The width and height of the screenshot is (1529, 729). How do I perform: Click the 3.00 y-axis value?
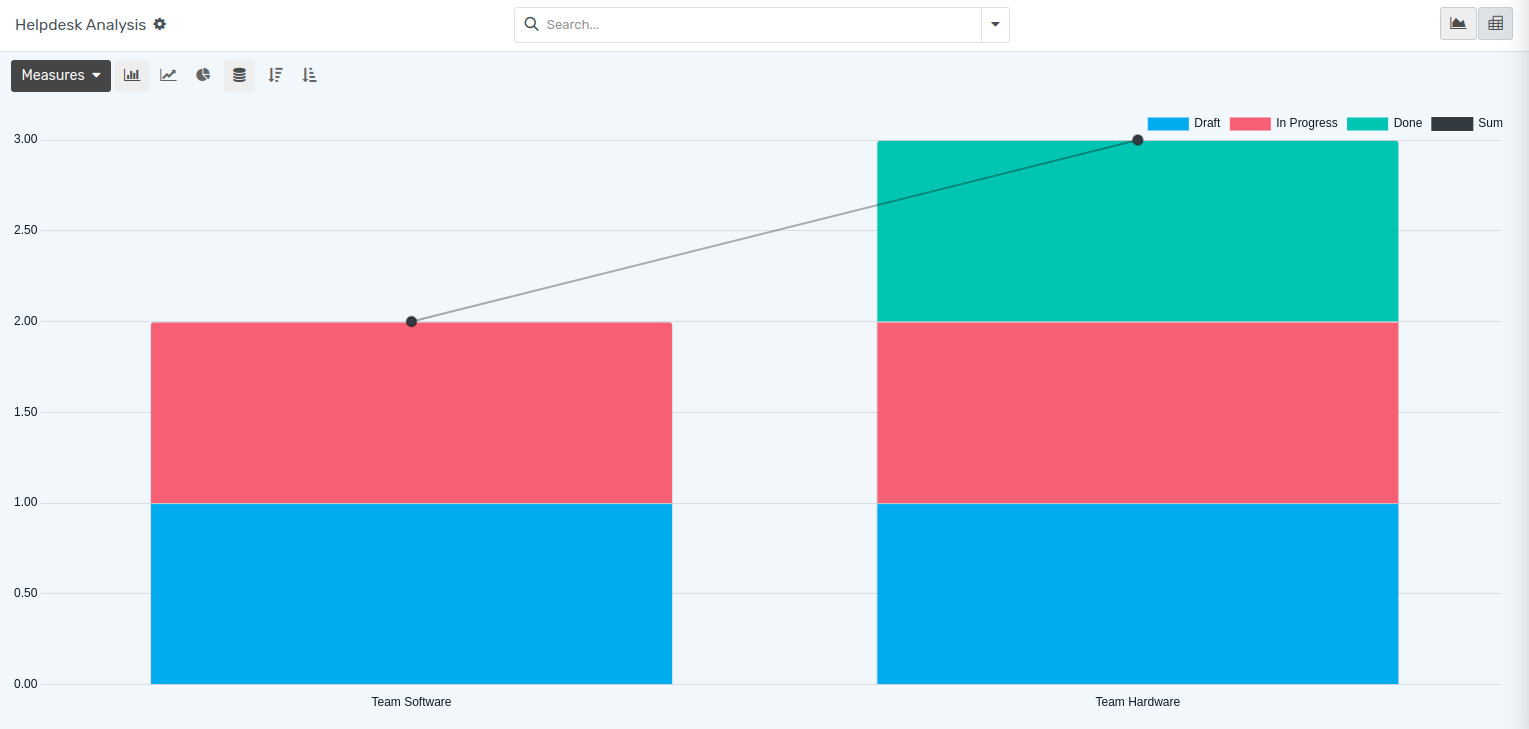26,139
